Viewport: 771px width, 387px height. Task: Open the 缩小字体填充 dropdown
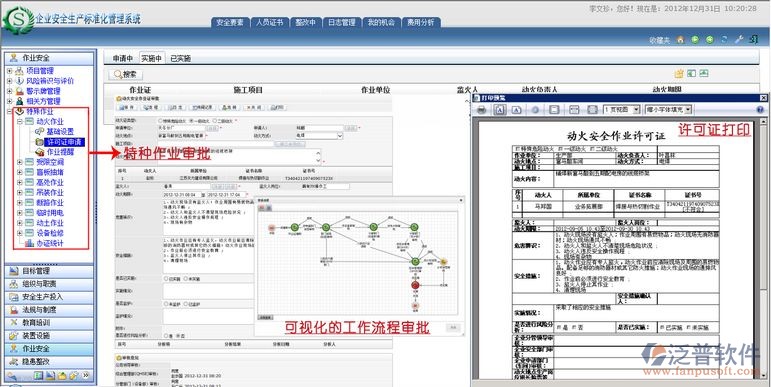point(669,110)
